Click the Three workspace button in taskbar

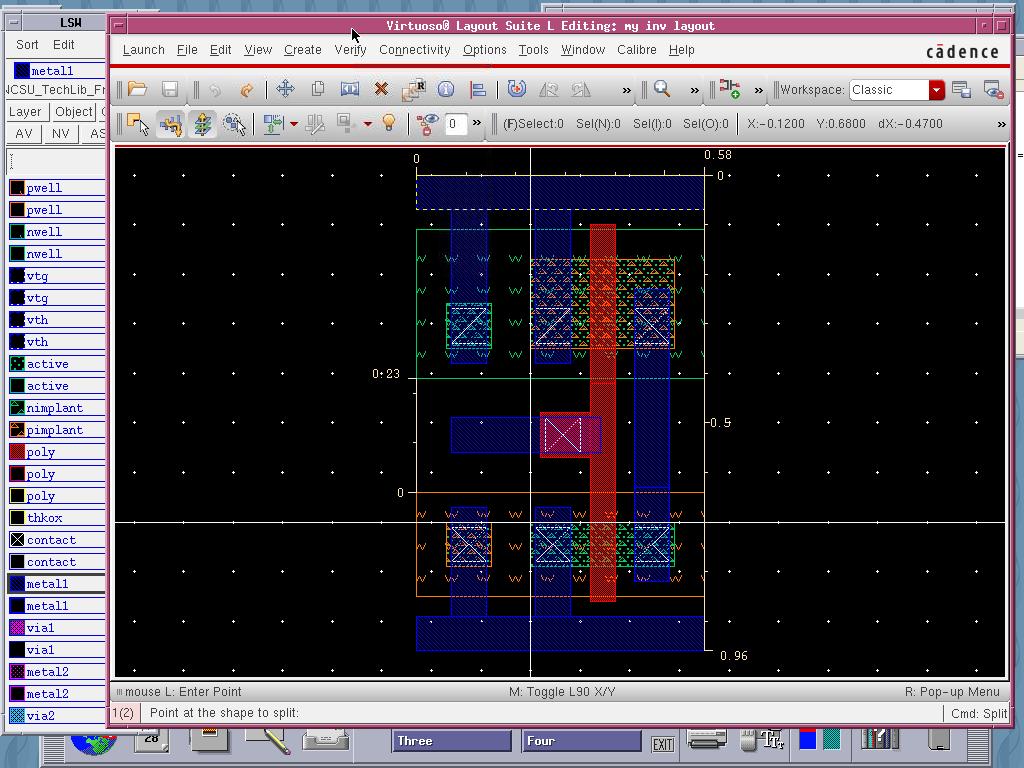(x=451, y=741)
